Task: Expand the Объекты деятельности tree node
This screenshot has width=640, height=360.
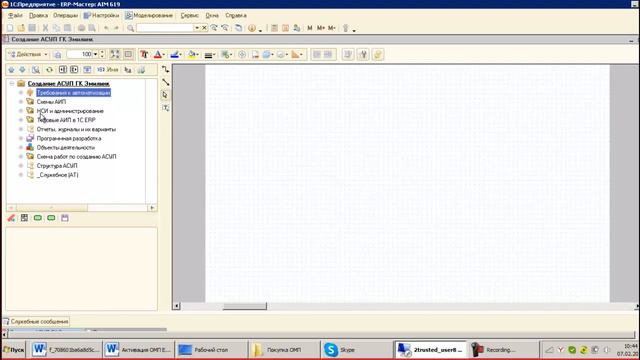Action: coord(21,147)
